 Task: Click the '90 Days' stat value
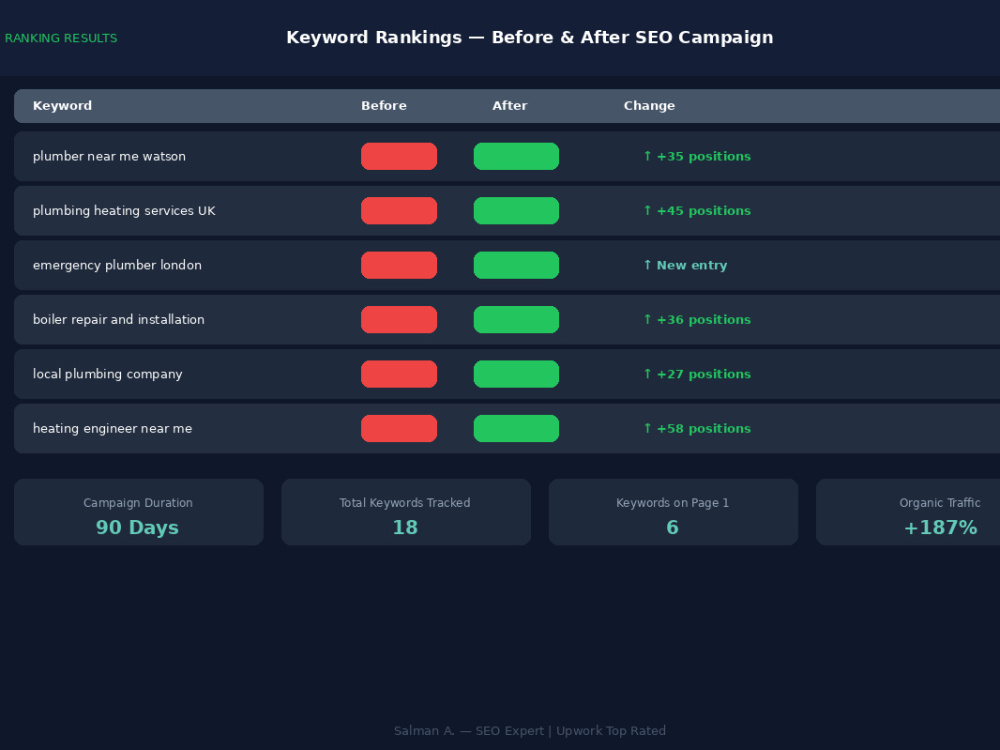(137, 527)
